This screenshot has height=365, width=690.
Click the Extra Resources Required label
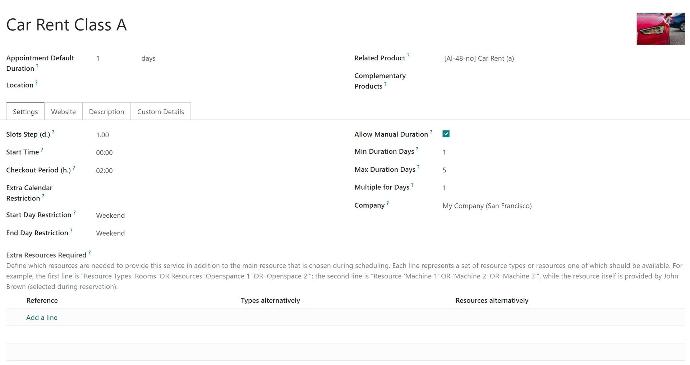[x=46, y=255]
